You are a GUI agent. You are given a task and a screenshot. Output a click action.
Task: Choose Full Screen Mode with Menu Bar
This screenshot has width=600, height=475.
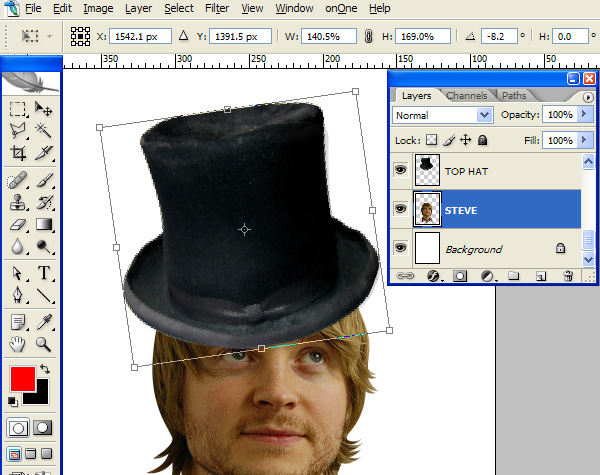click(x=31, y=454)
